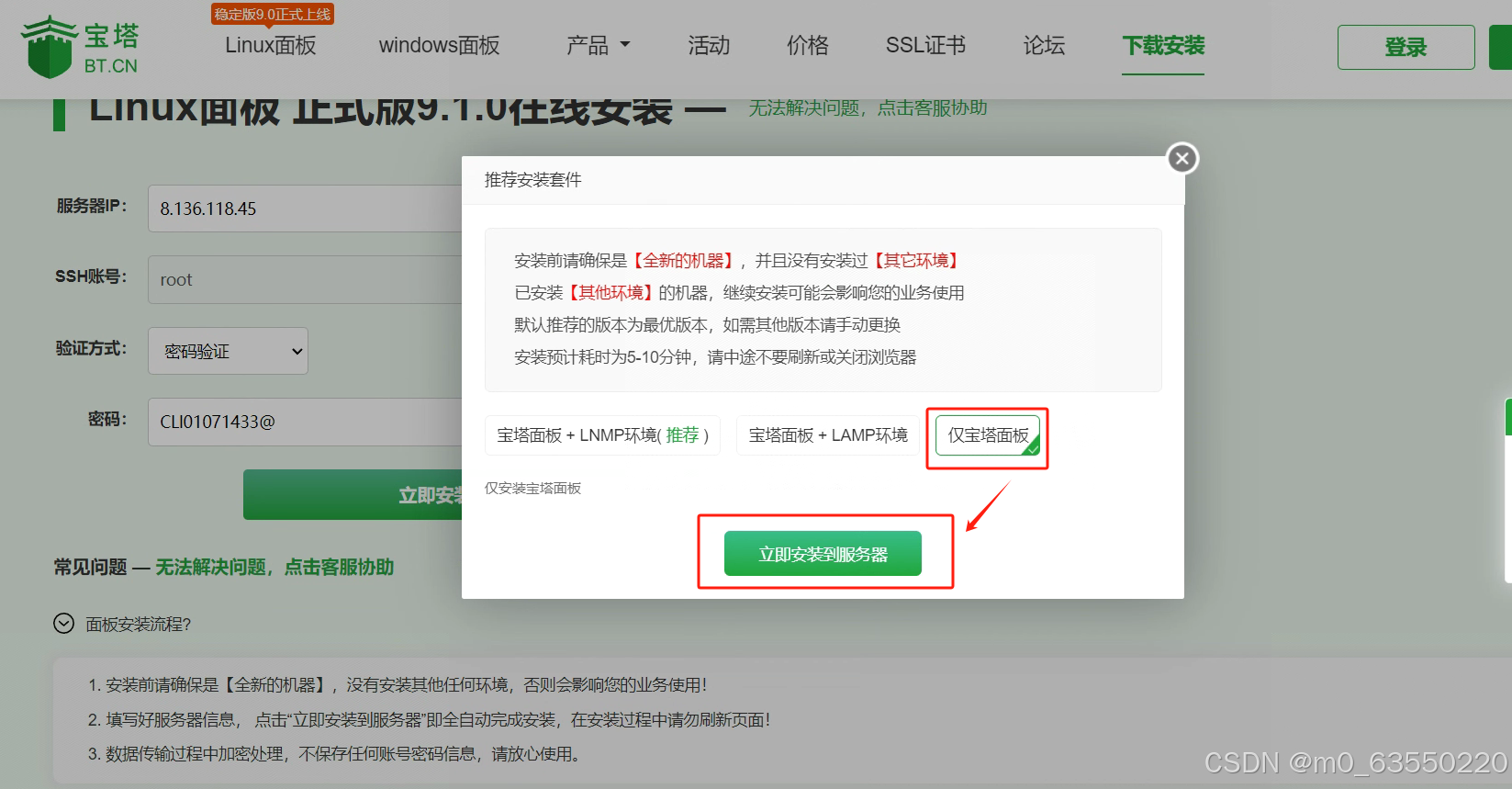Viewport: 1512px width, 789px height.
Task: Open the 验证方式 dropdown
Action: 228,352
